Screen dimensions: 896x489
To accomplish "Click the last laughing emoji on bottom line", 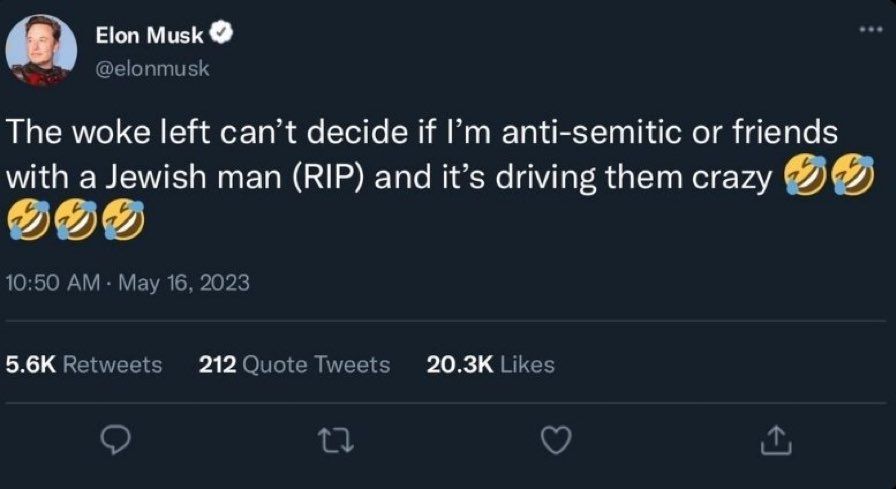I will (x=123, y=219).
